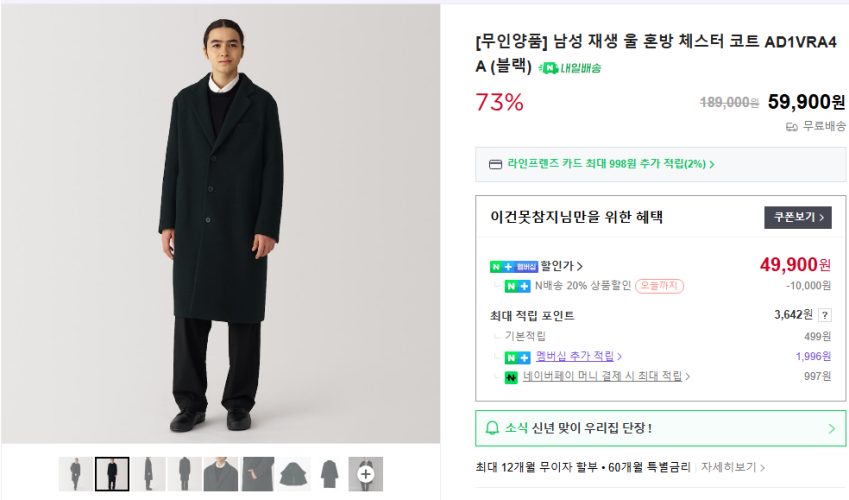
Task: Click the N+ 멤버십 badge beside 할인가
Action: pyautogui.click(x=514, y=266)
